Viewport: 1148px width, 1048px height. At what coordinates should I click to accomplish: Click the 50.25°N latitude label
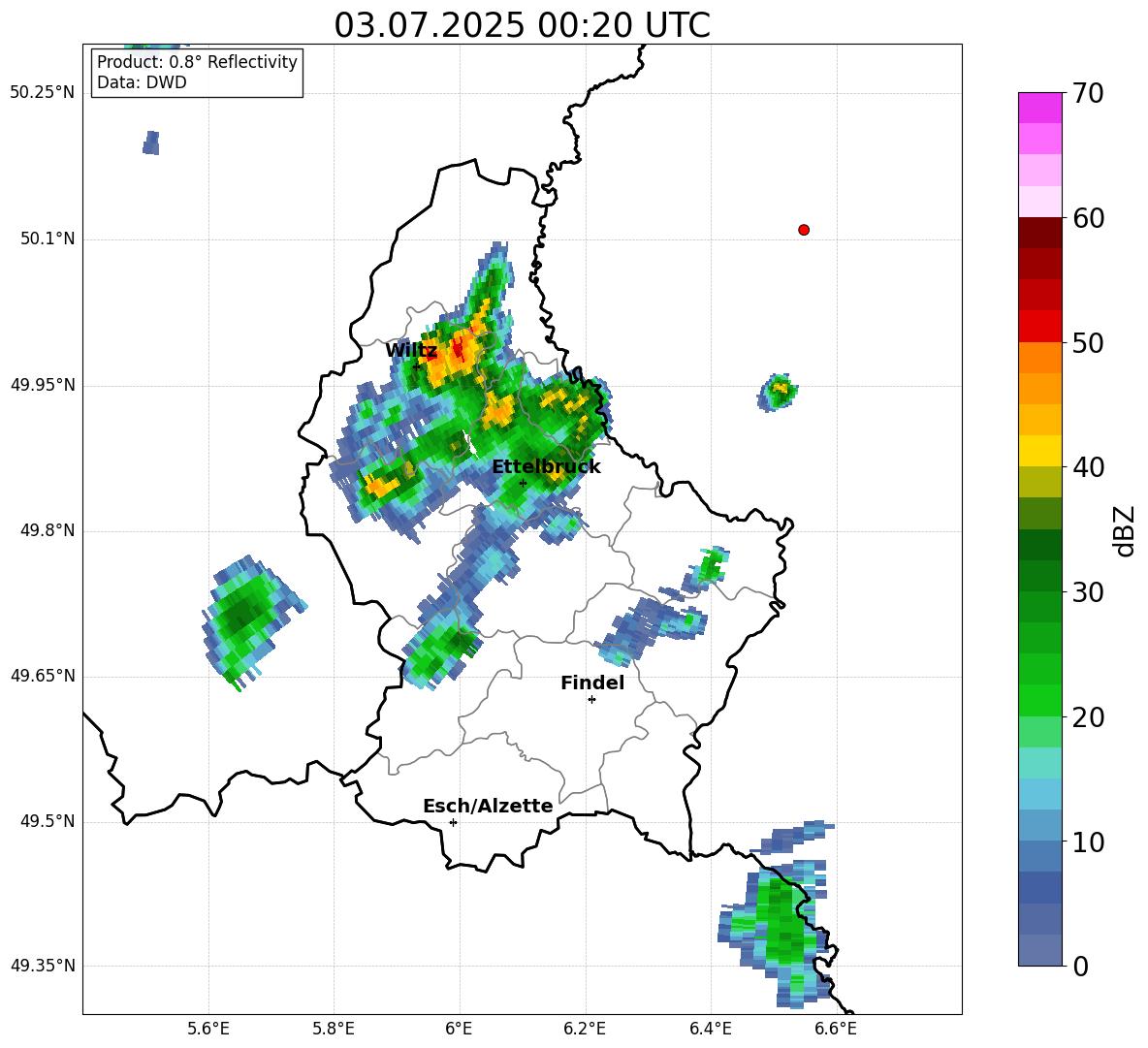pyautogui.click(x=43, y=93)
